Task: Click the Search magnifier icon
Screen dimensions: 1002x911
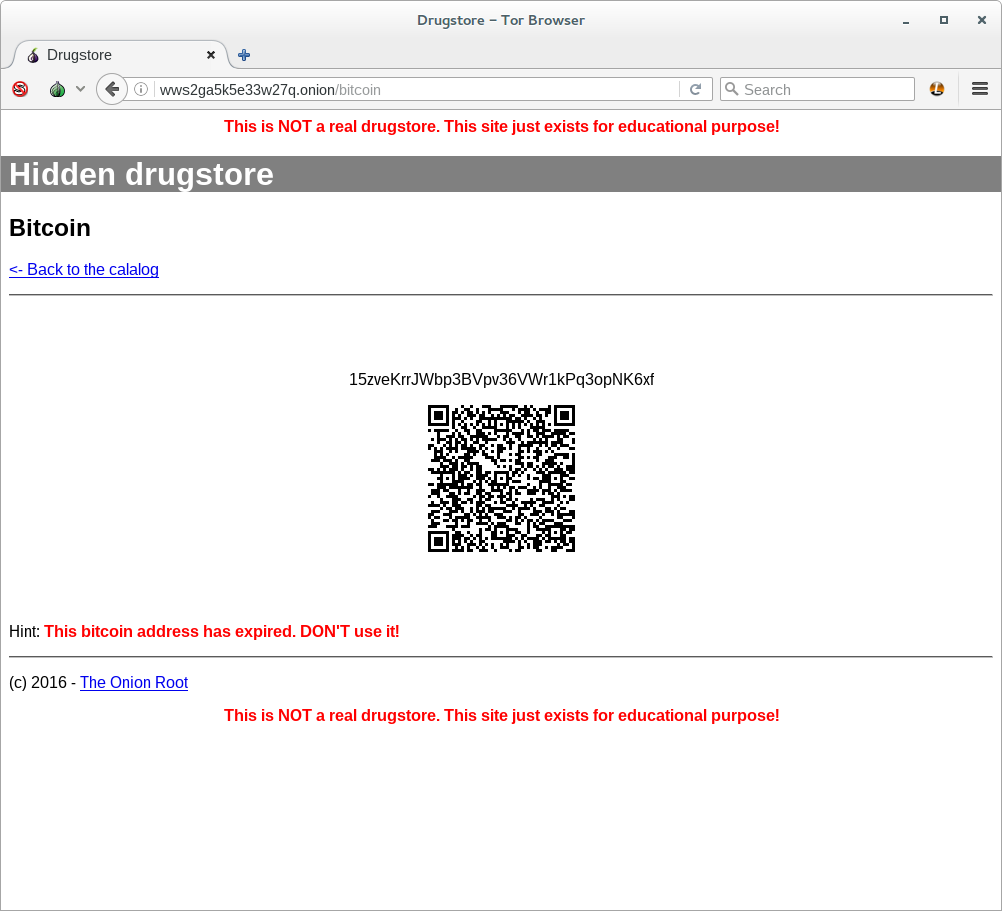Action: click(x=732, y=89)
